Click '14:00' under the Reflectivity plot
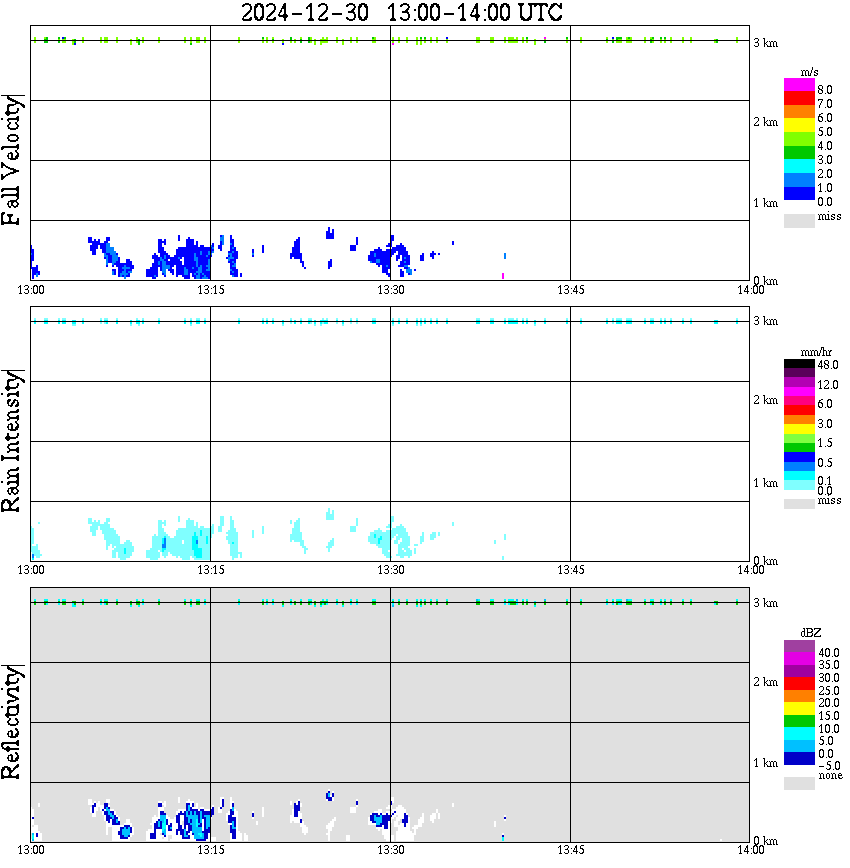 pyautogui.click(x=751, y=850)
